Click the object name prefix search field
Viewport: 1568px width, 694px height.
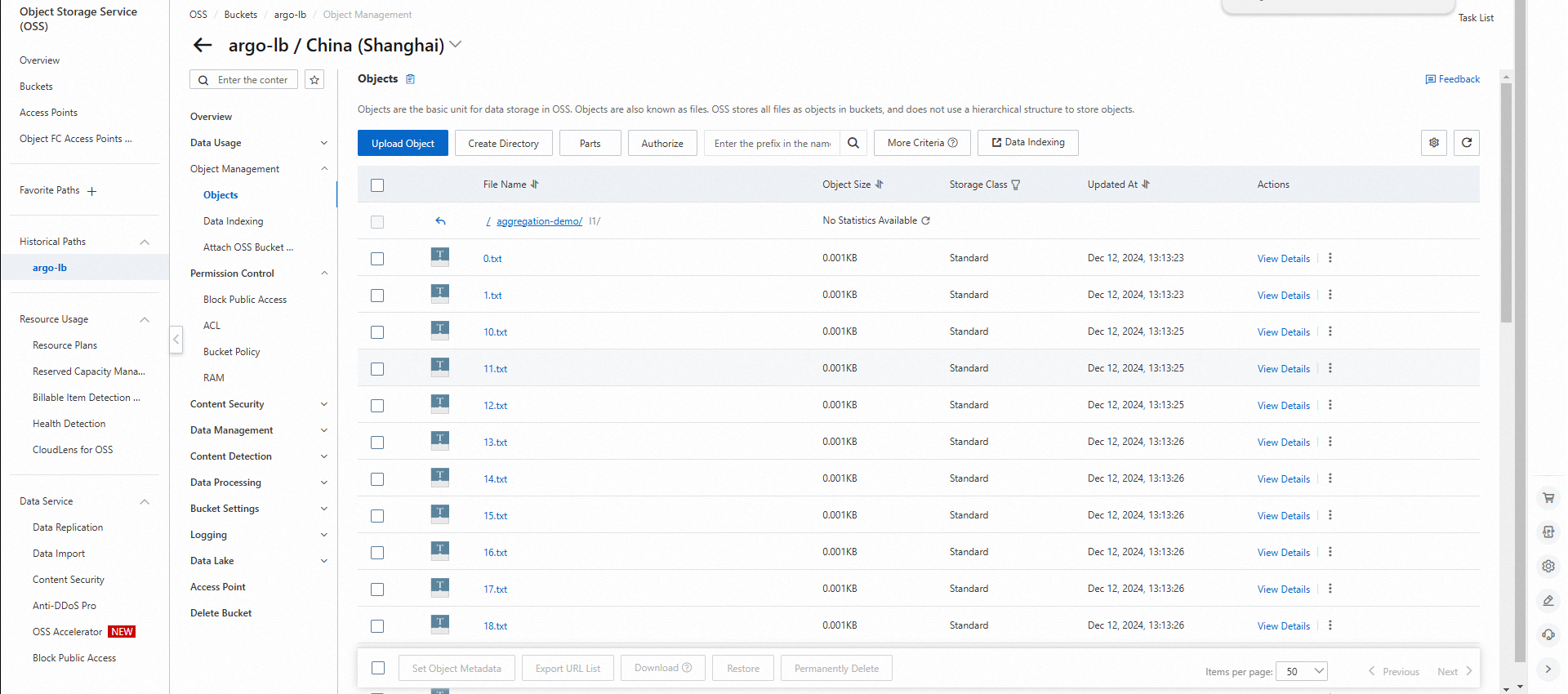(773, 143)
